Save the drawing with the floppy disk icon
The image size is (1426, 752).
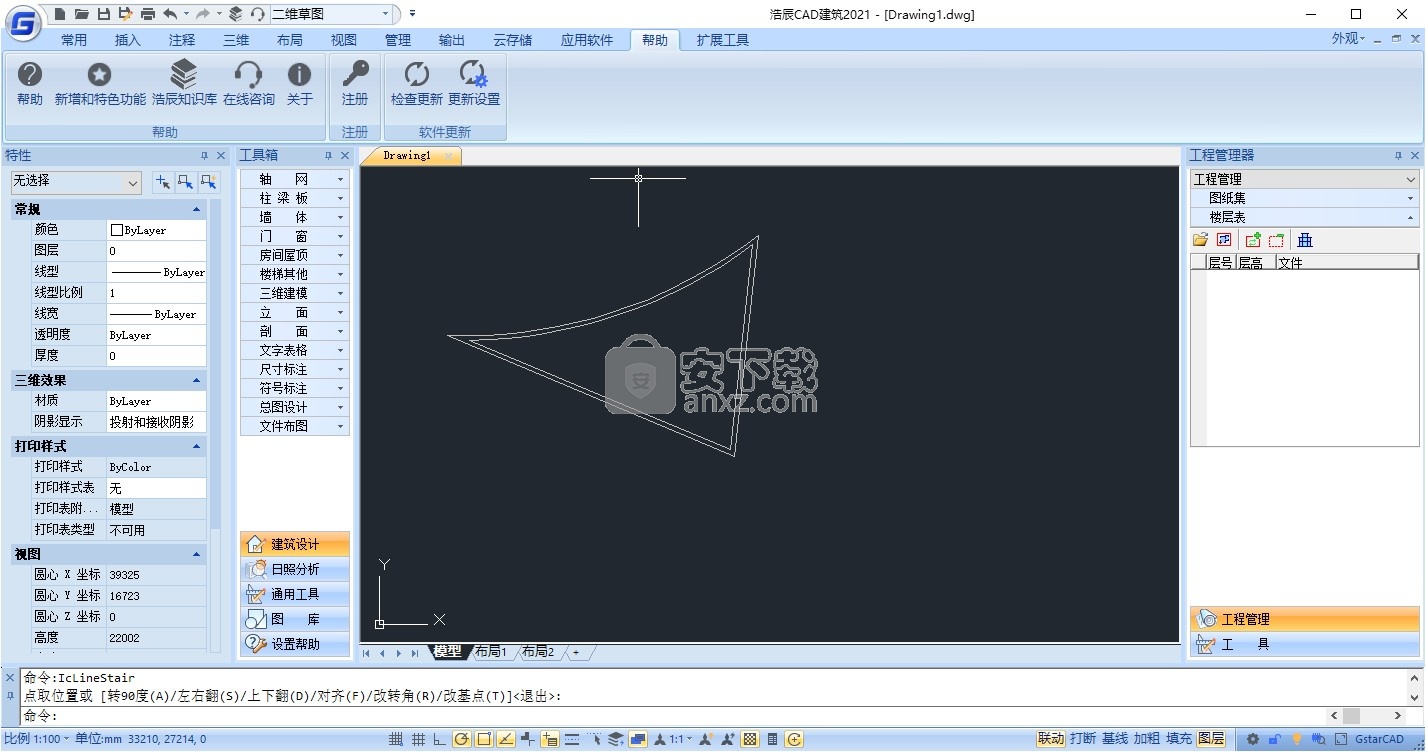(x=103, y=14)
